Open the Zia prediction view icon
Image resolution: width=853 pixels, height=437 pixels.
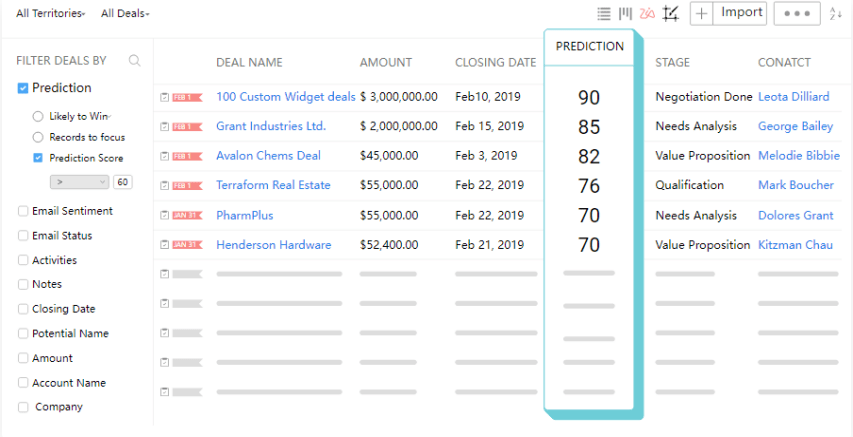pyautogui.click(x=647, y=14)
